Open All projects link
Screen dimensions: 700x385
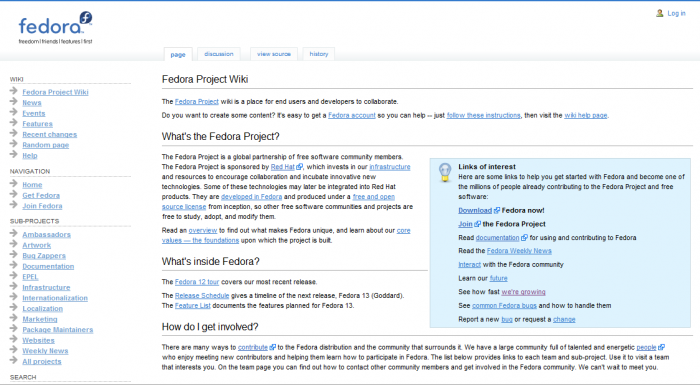(x=42, y=361)
